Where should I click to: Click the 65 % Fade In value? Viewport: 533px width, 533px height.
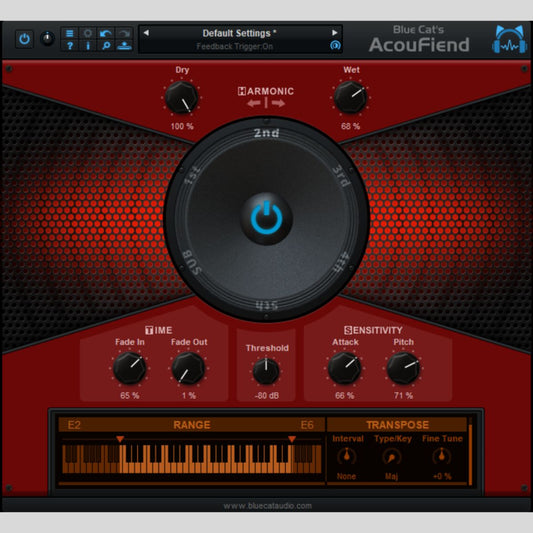pos(130,396)
